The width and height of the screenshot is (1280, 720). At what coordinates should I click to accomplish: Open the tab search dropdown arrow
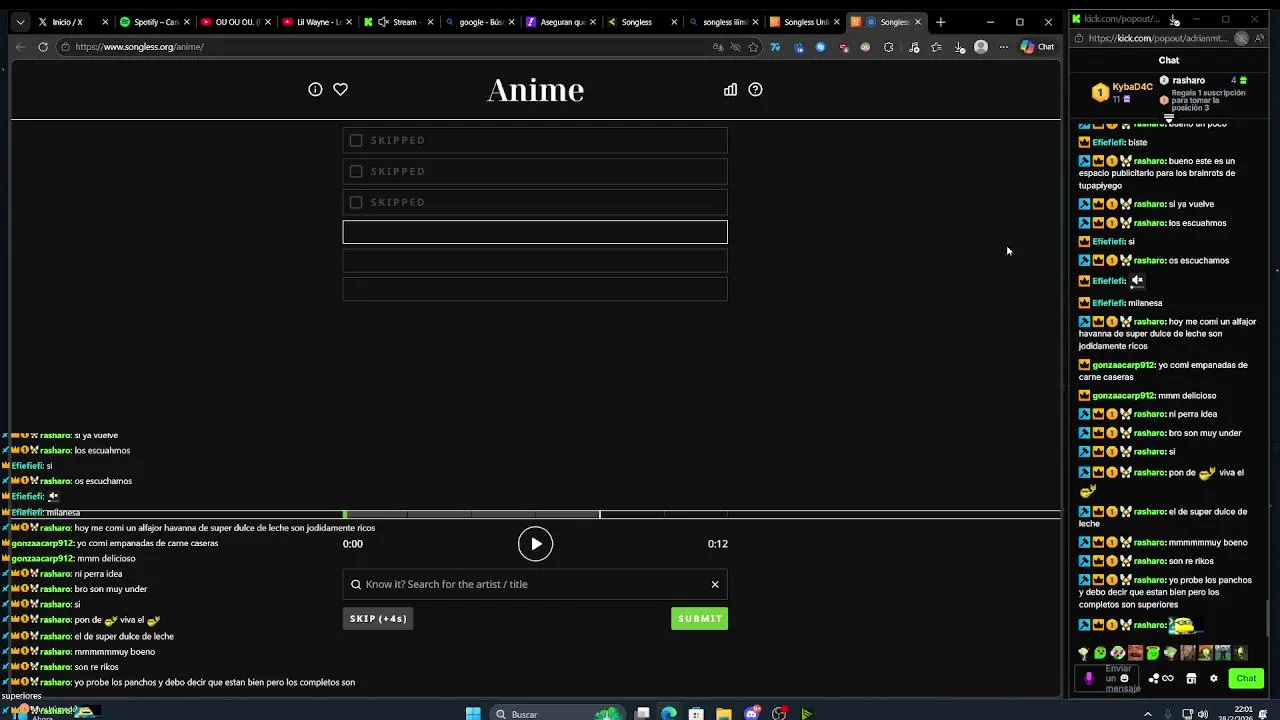pos(19,22)
